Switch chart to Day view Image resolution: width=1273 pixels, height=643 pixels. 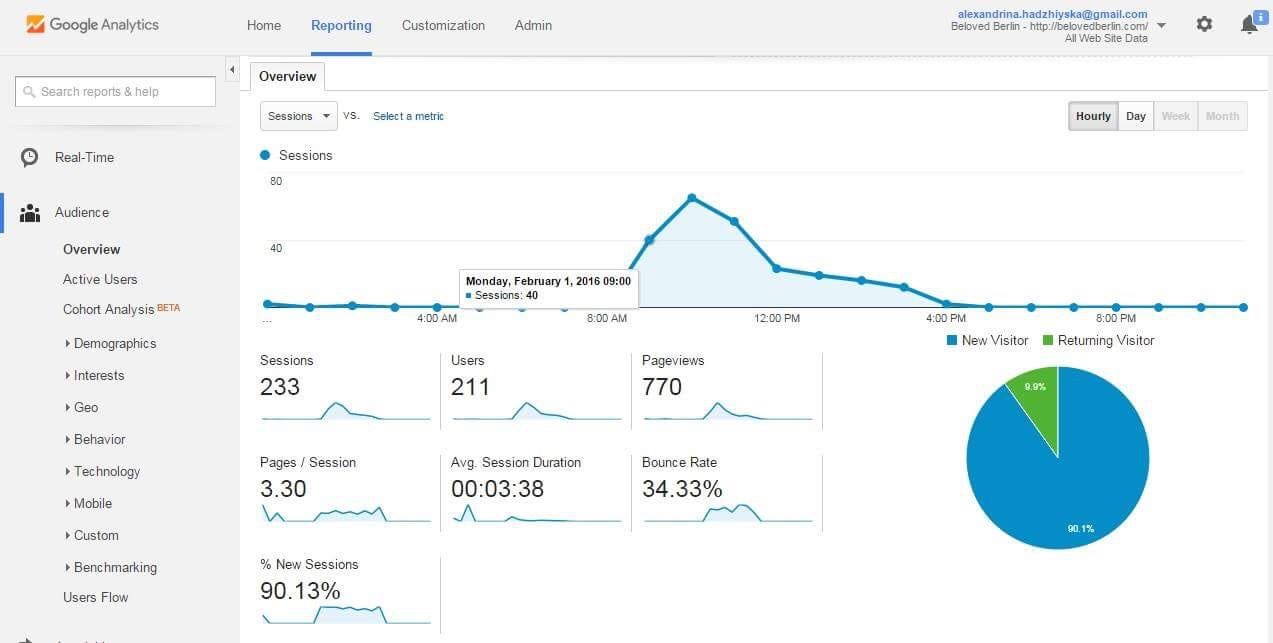1136,116
